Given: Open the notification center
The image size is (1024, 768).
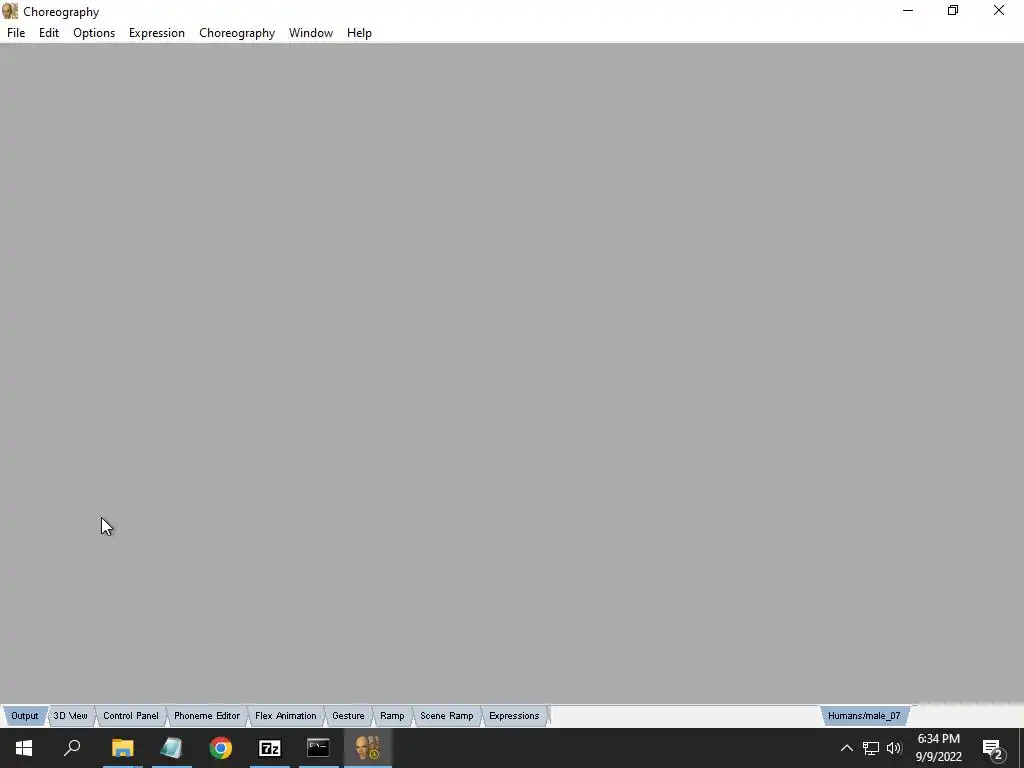Looking at the screenshot, I should pos(993,748).
